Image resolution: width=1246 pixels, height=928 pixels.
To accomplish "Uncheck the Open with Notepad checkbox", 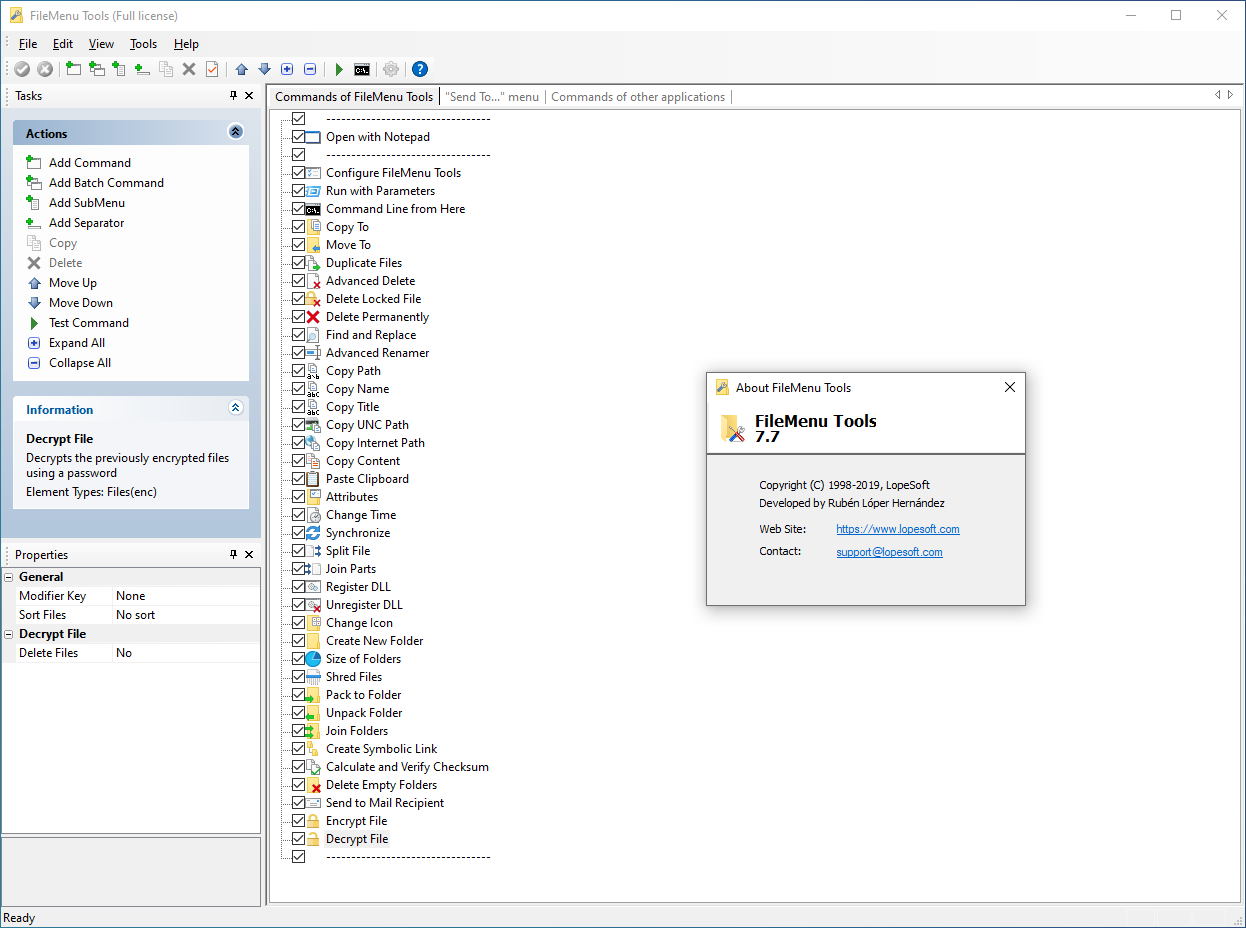I will [x=298, y=137].
